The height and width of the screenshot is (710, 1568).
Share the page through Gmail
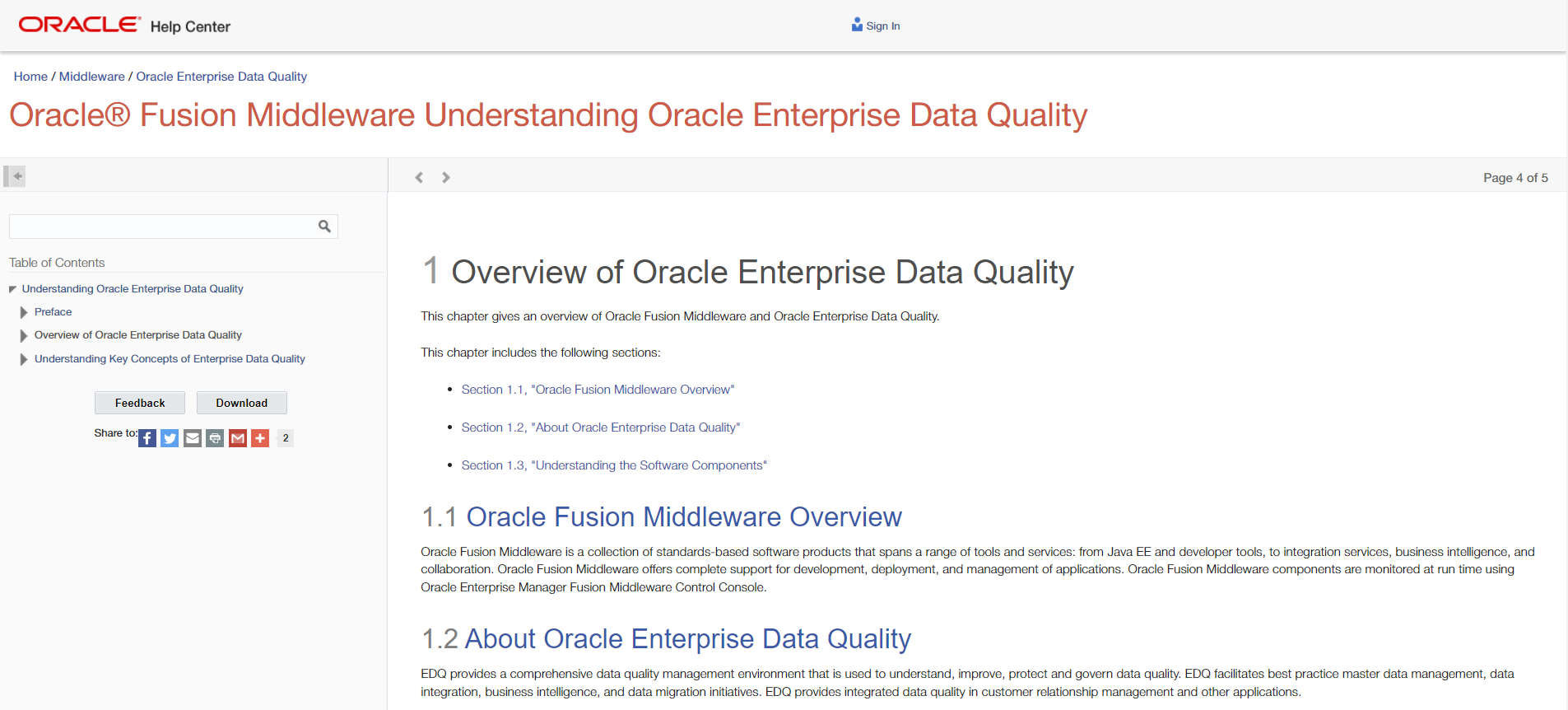237,437
